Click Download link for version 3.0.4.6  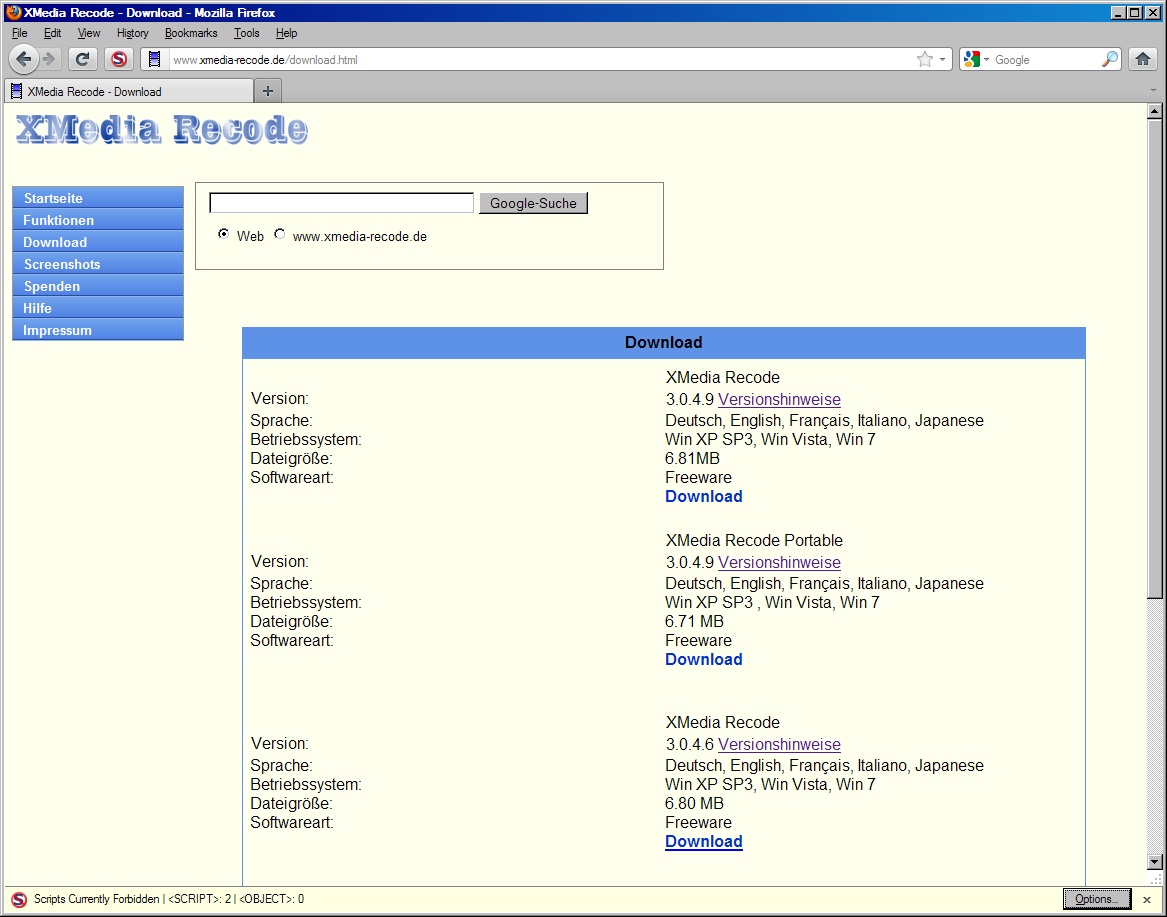tap(703, 841)
